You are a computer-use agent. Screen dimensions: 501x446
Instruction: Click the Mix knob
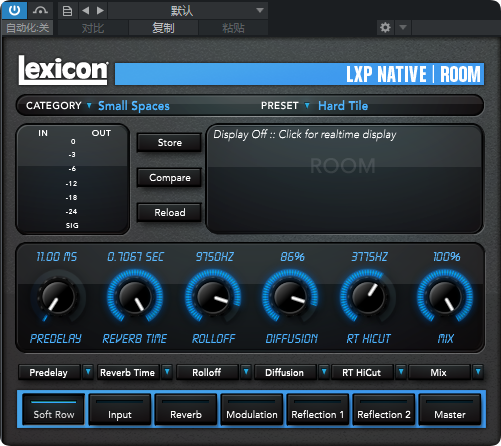click(x=445, y=297)
